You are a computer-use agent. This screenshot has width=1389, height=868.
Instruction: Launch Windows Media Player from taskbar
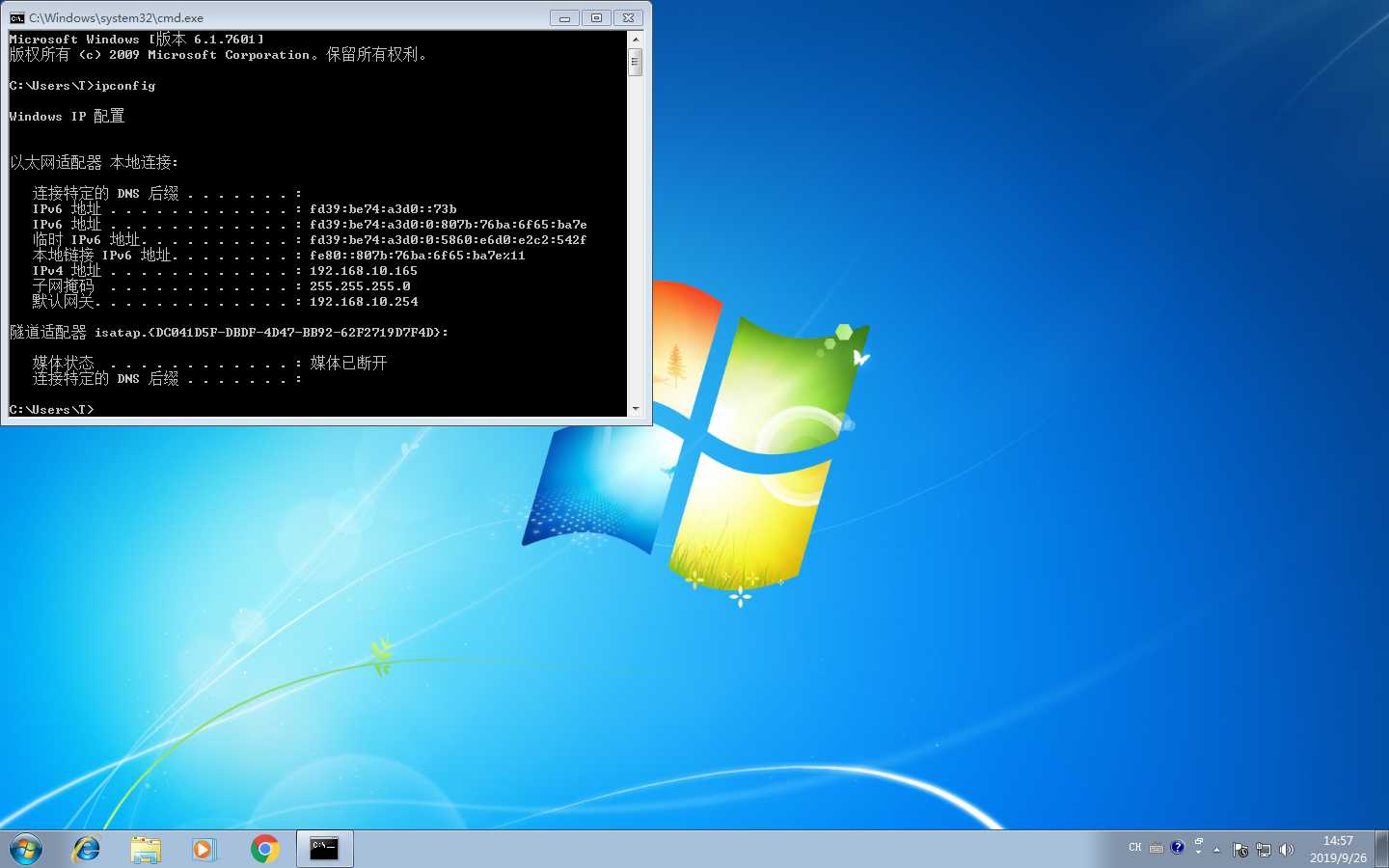pyautogui.click(x=204, y=849)
